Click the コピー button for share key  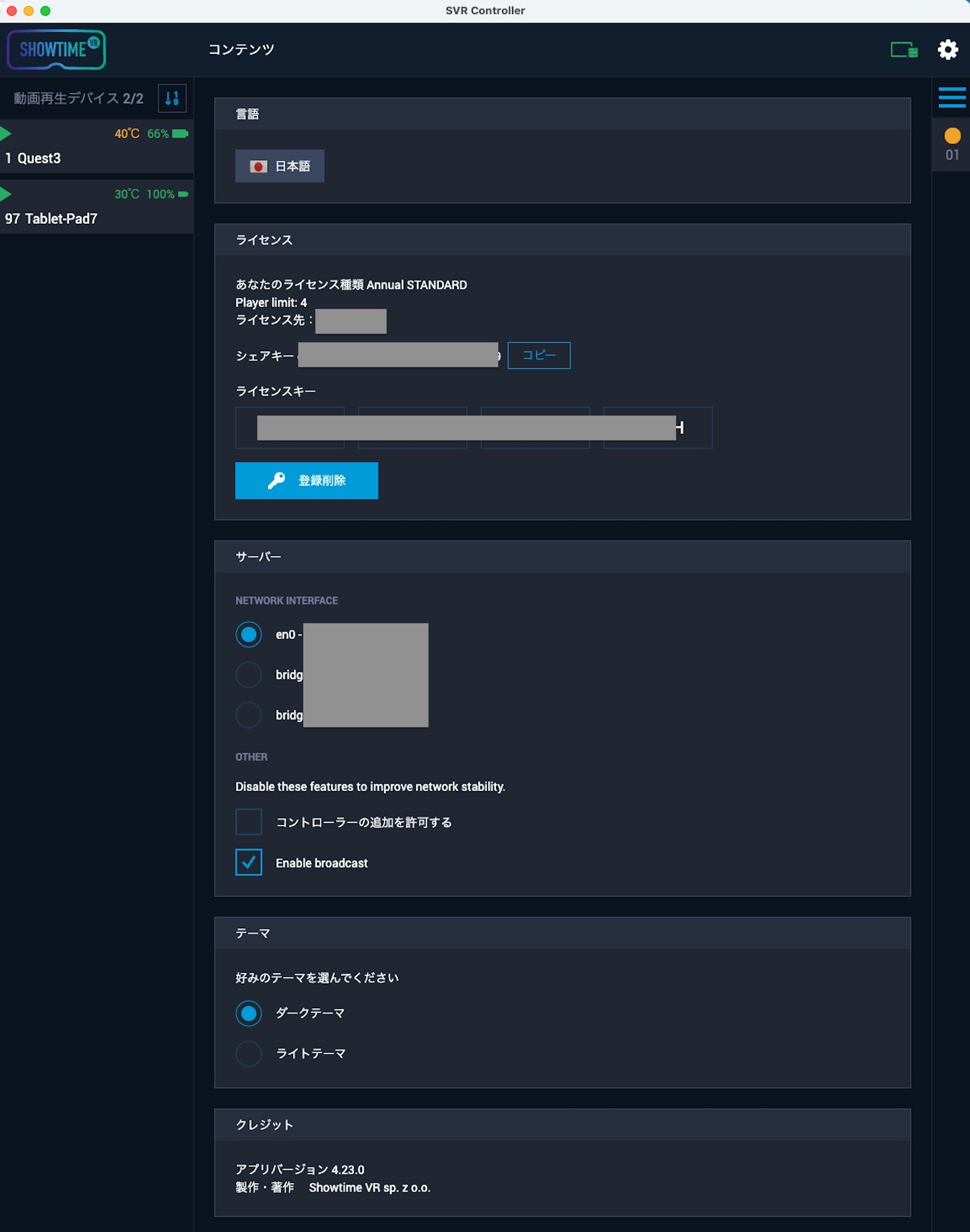[539, 356]
